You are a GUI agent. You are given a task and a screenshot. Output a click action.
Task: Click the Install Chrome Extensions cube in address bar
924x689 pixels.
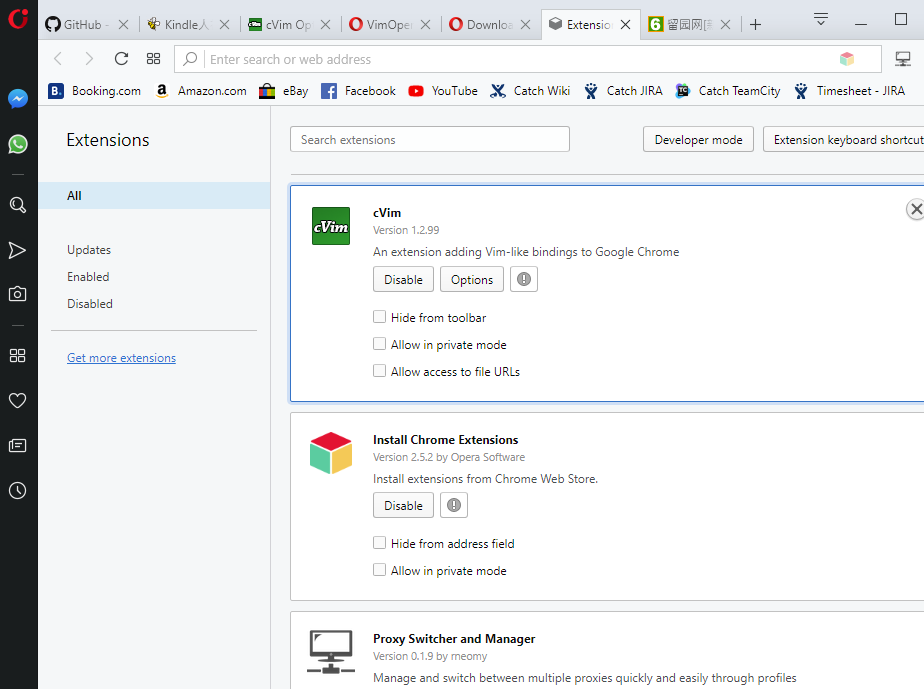pyautogui.click(x=847, y=58)
